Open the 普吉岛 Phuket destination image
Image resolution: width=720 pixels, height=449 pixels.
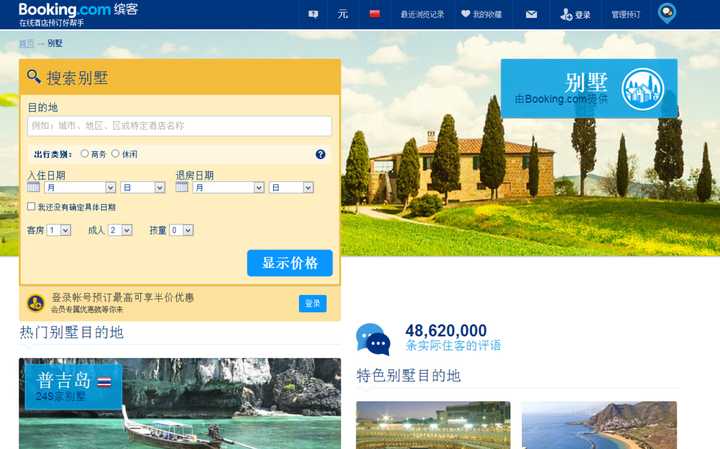[x=180, y=404]
